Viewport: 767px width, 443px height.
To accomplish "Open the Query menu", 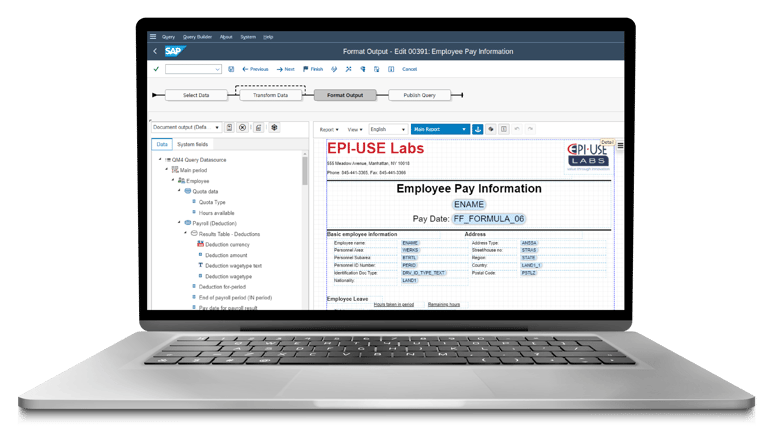I will pyautogui.click(x=168, y=37).
